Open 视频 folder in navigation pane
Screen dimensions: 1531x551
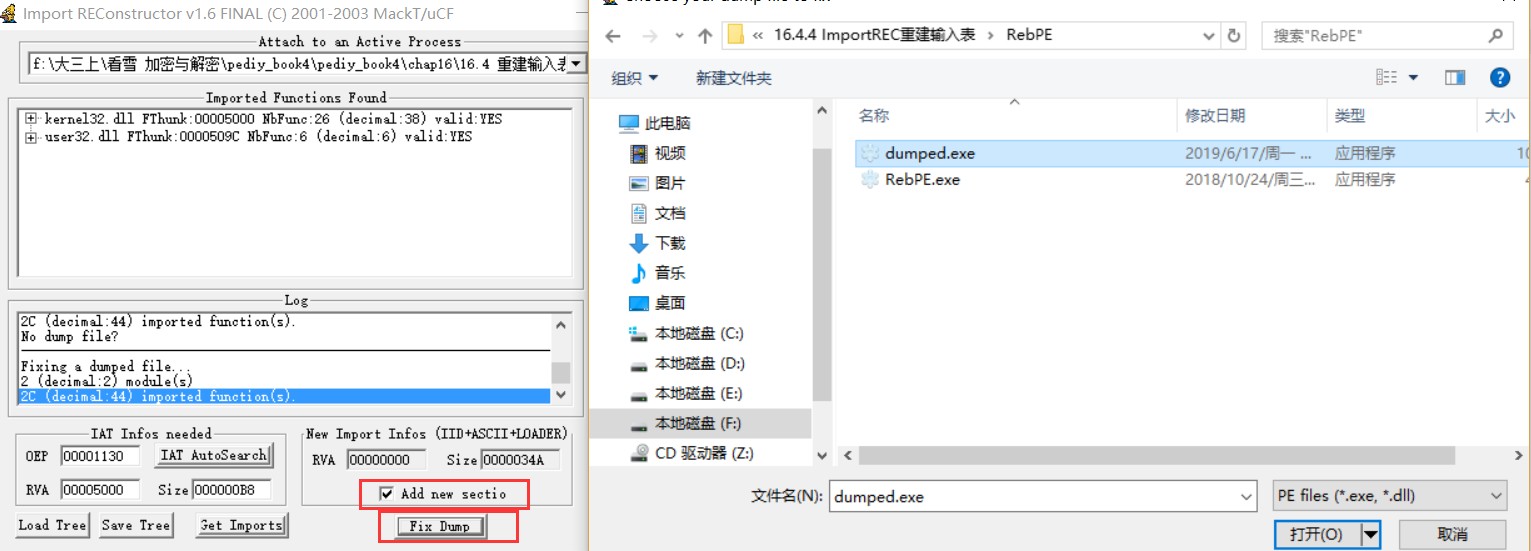(x=658, y=153)
